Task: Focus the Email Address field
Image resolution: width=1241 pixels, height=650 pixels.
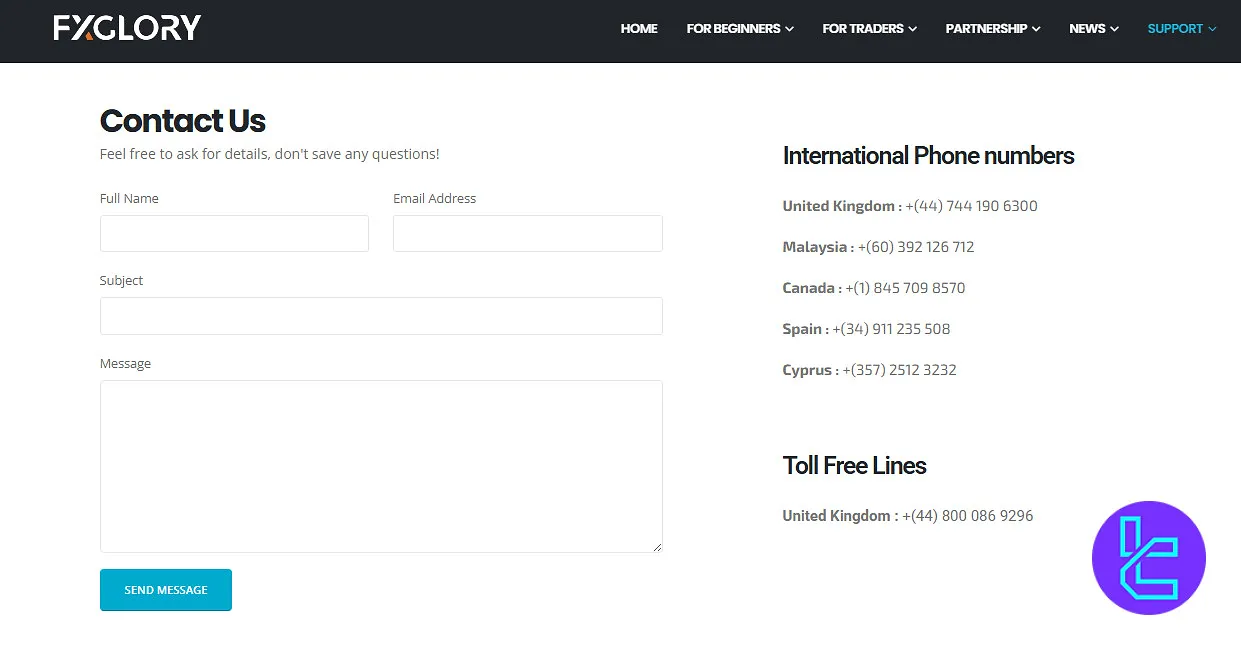Action: pos(527,234)
